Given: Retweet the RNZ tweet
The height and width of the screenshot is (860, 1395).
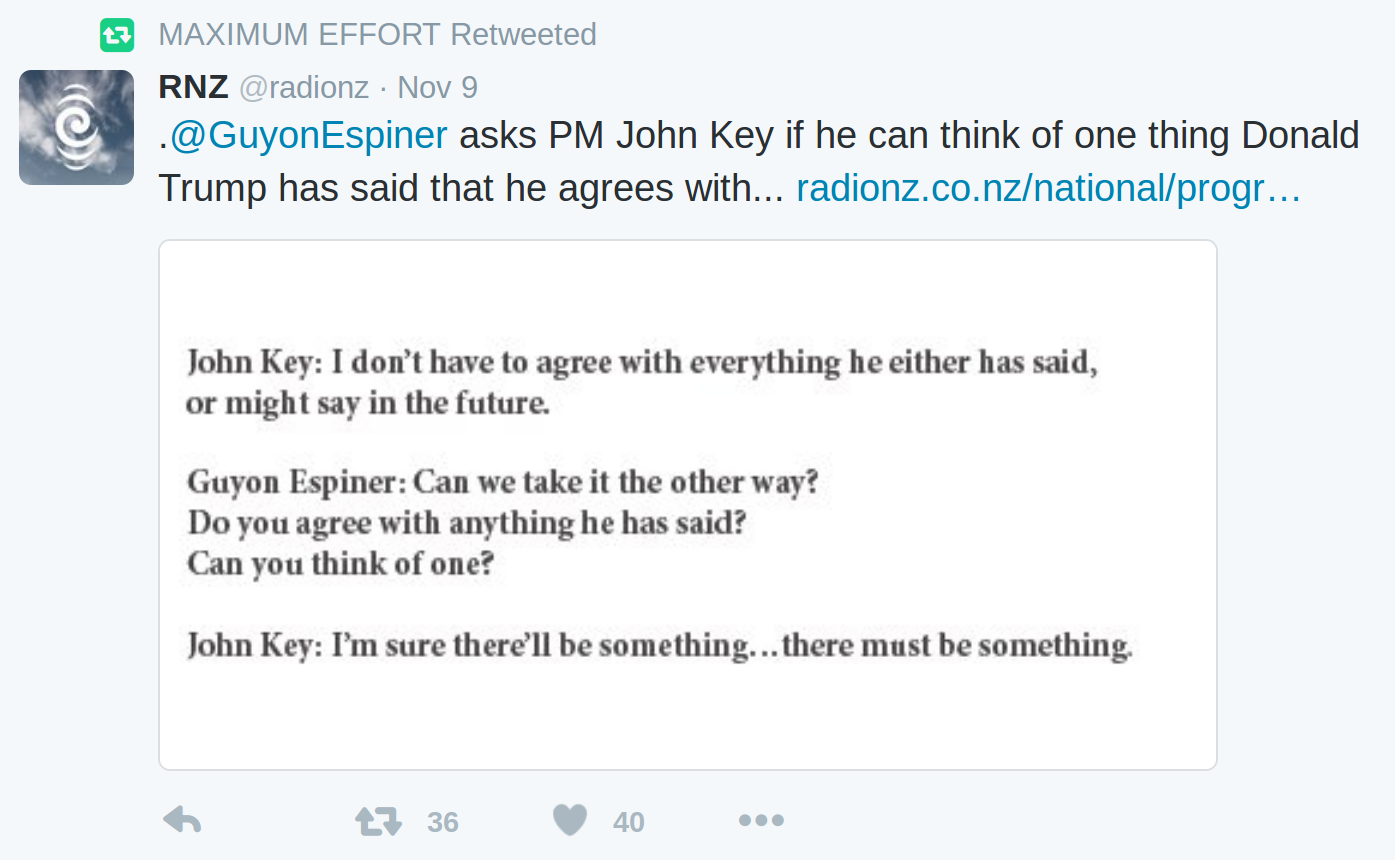Looking at the screenshot, I should coord(378,822).
